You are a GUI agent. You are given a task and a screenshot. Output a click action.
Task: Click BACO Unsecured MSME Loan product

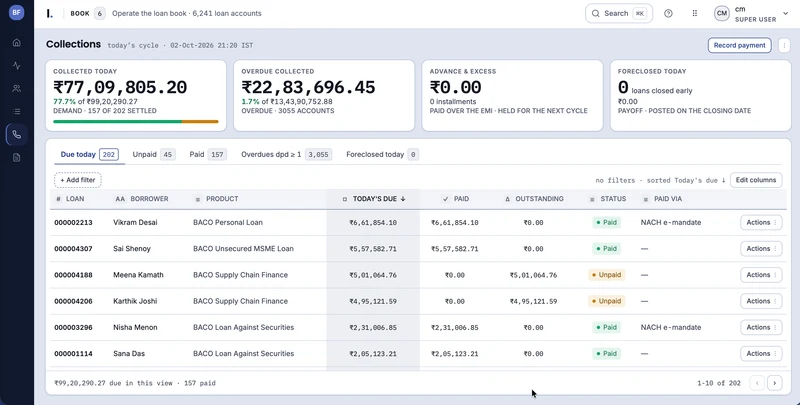point(243,249)
